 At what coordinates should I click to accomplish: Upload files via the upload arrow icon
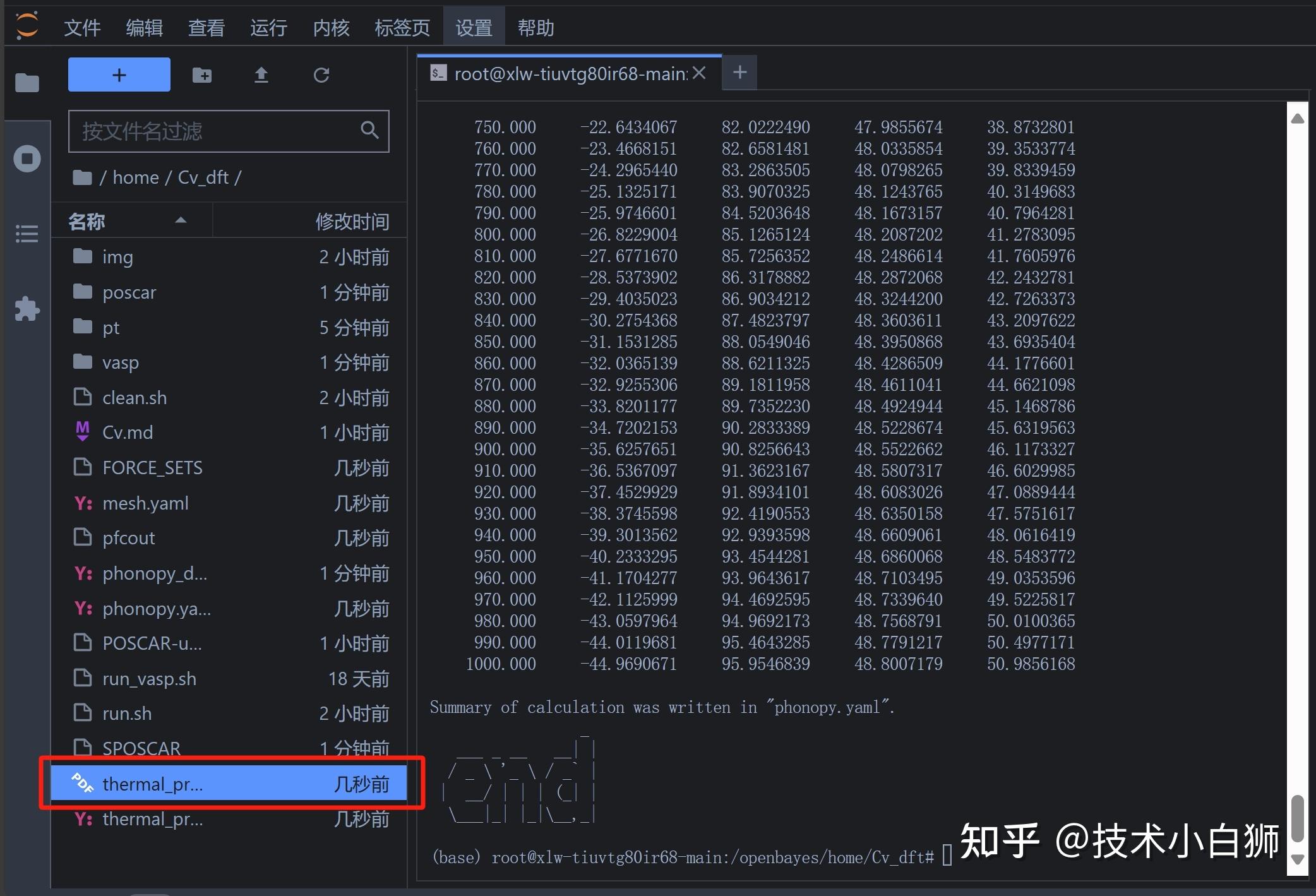point(261,75)
